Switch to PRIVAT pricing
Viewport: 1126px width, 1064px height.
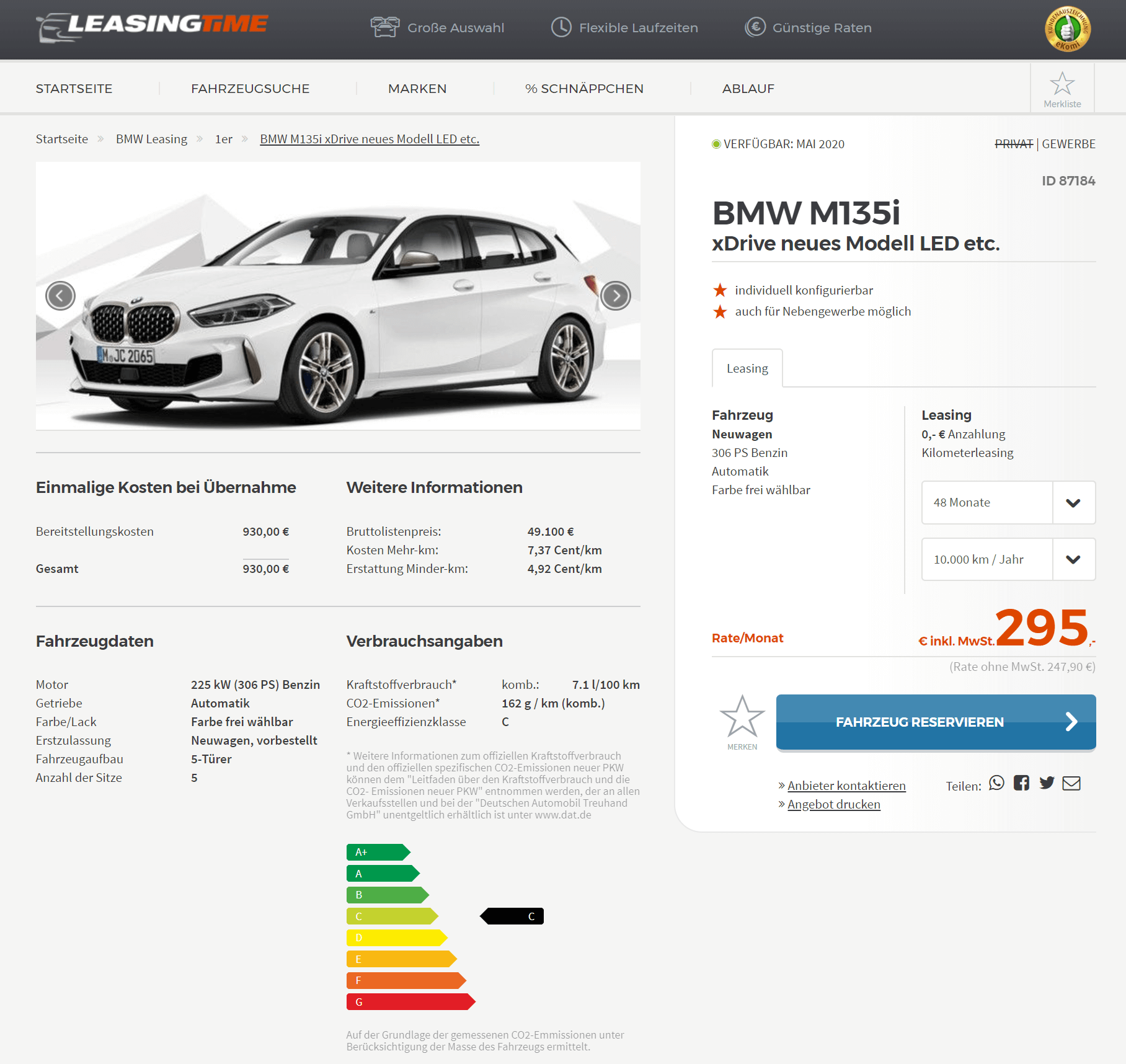click(1014, 144)
